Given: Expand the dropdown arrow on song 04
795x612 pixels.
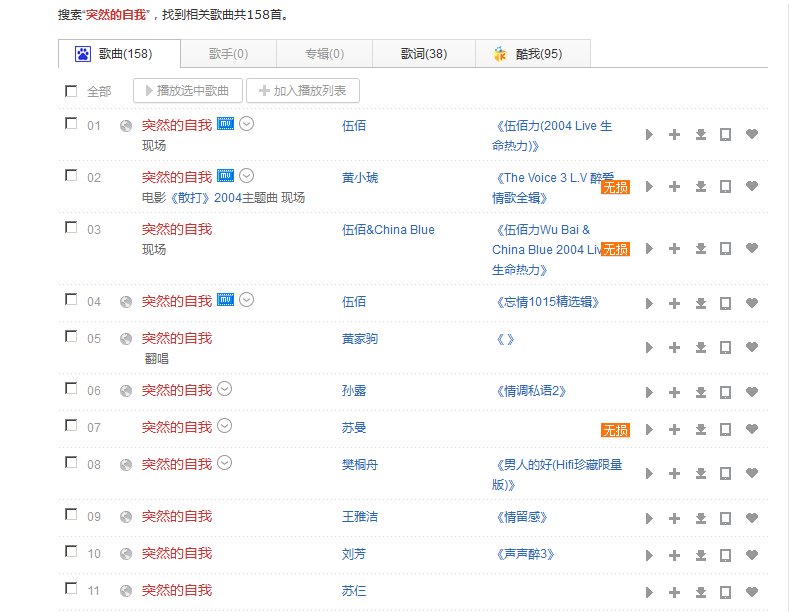Looking at the screenshot, I should click(x=246, y=300).
